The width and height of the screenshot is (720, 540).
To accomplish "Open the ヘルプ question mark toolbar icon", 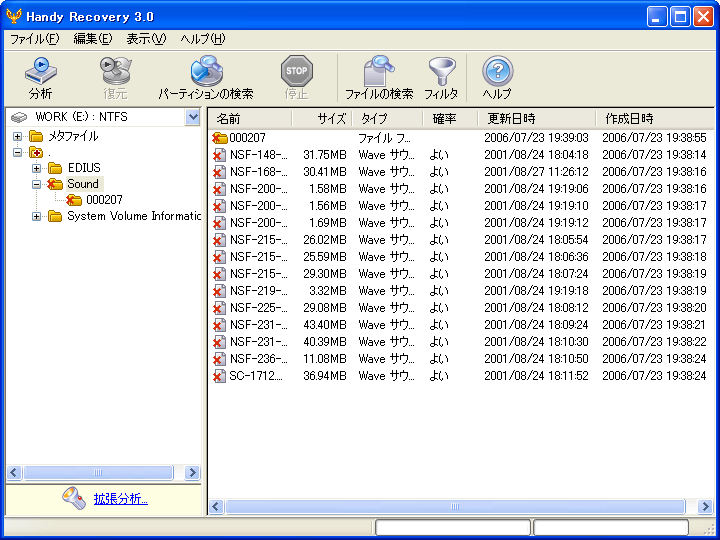I will [497, 71].
